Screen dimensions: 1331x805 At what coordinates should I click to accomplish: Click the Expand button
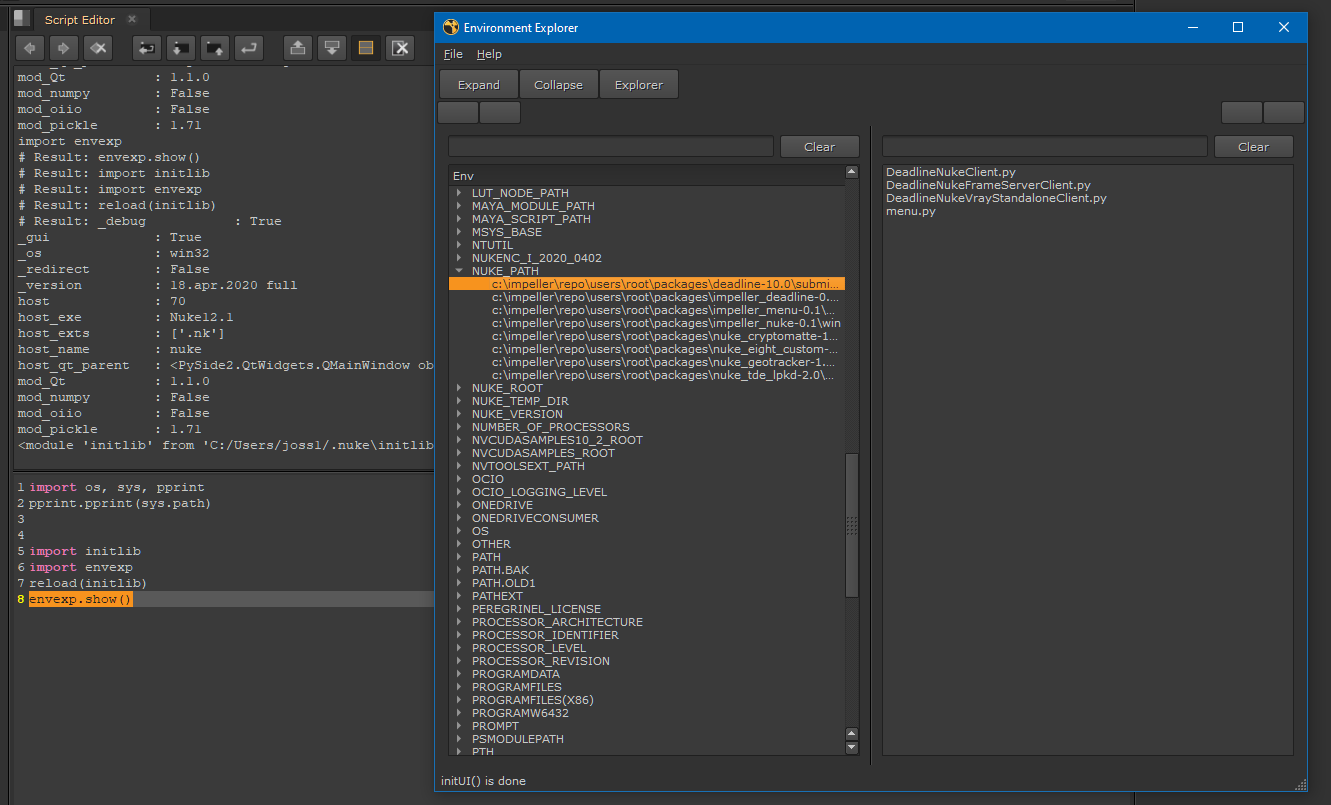coord(478,85)
